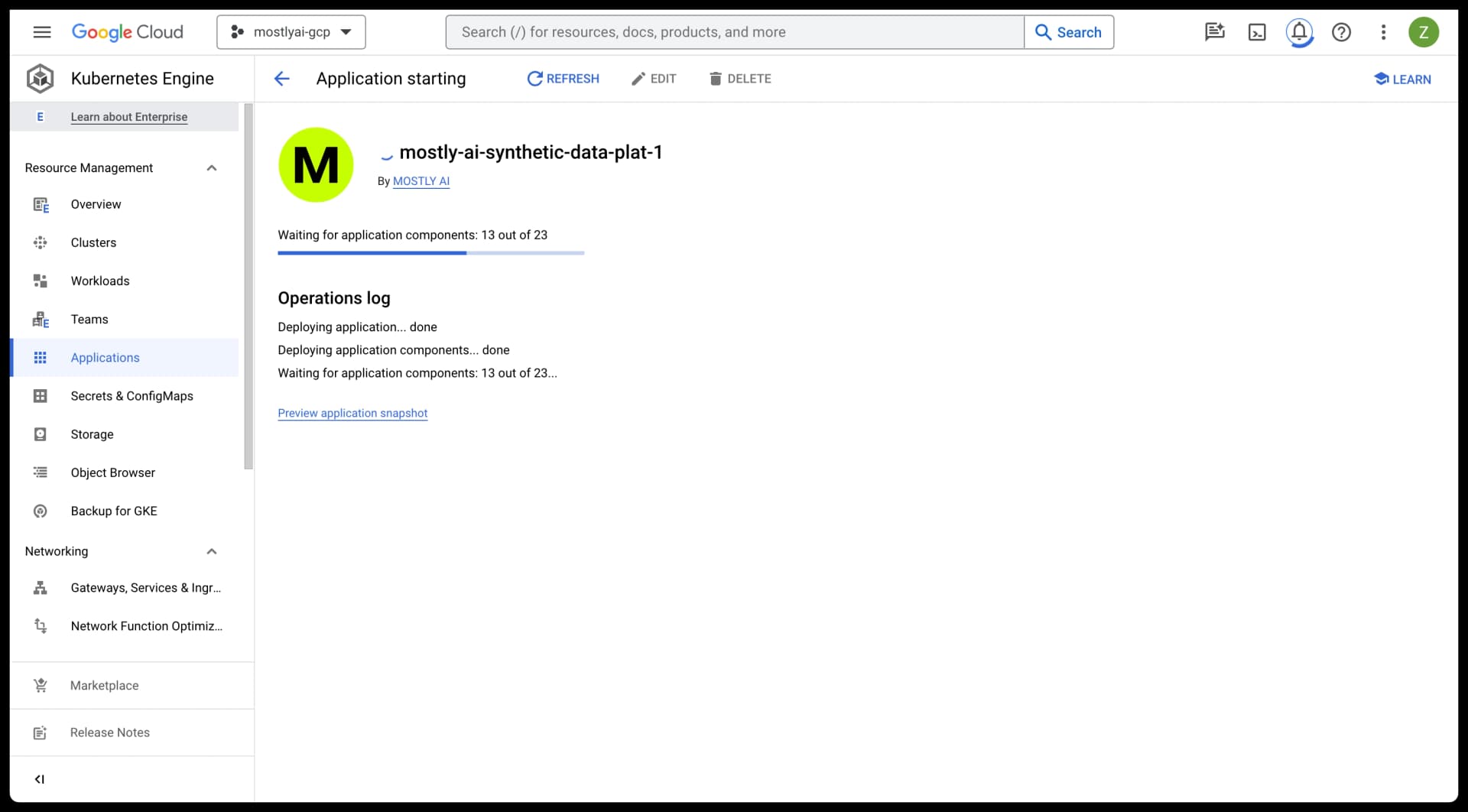Select Clusters in the sidebar
Image resolution: width=1468 pixels, height=812 pixels.
tap(93, 242)
